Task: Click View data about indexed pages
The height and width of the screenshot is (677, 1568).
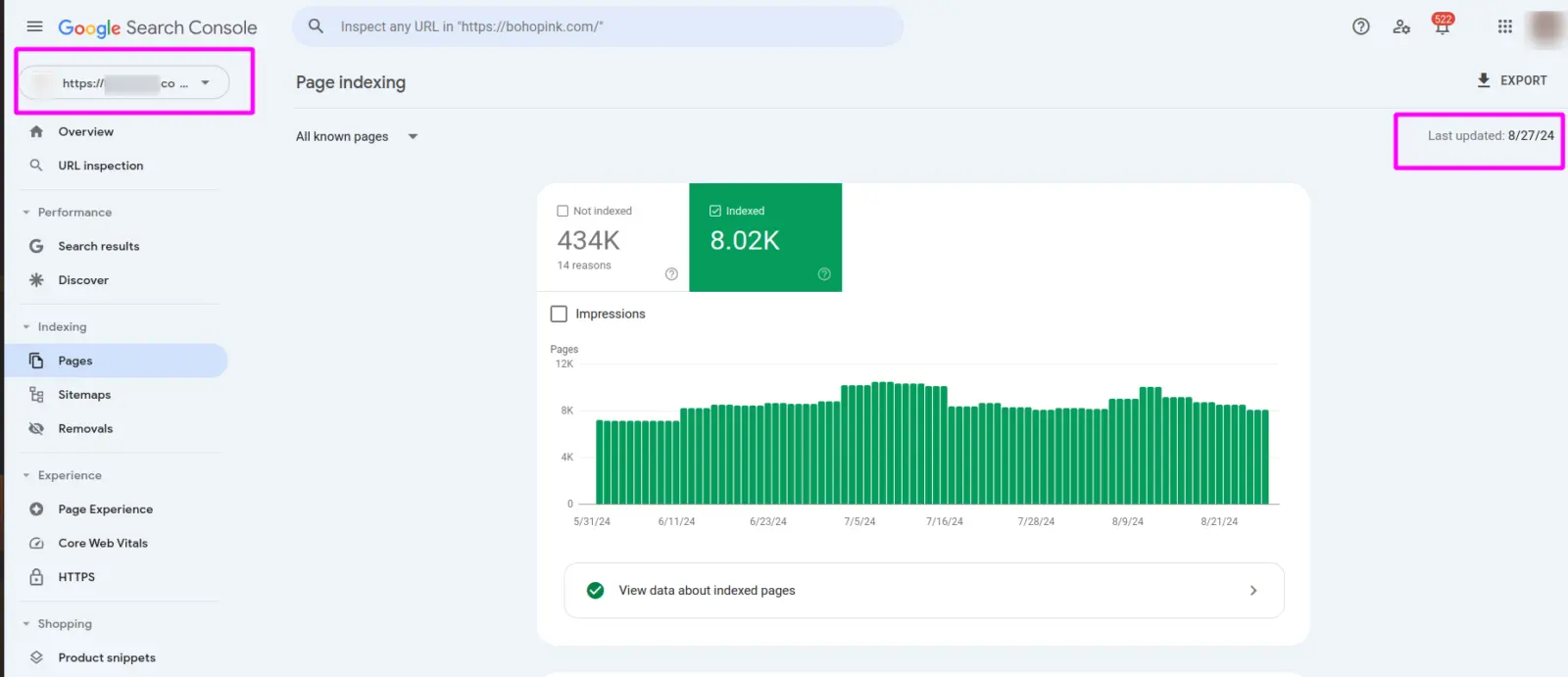Action: click(923, 590)
